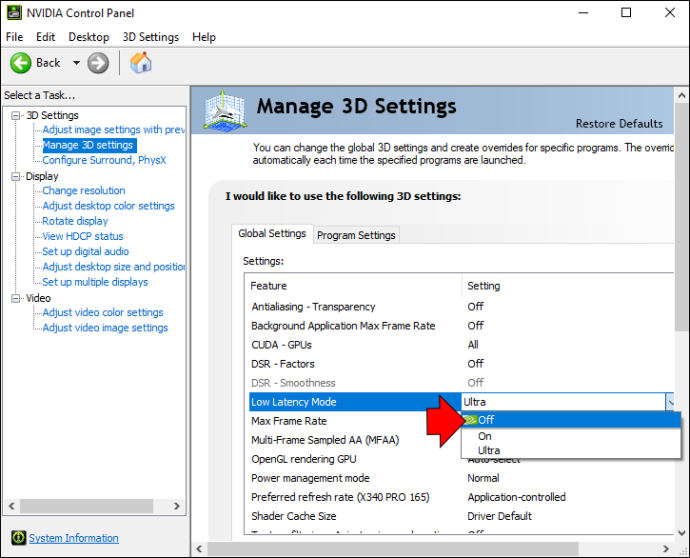The width and height of the screenshot is (690, 558).
Task: Click the green Back arrow icon
Action: pos(21,63)
